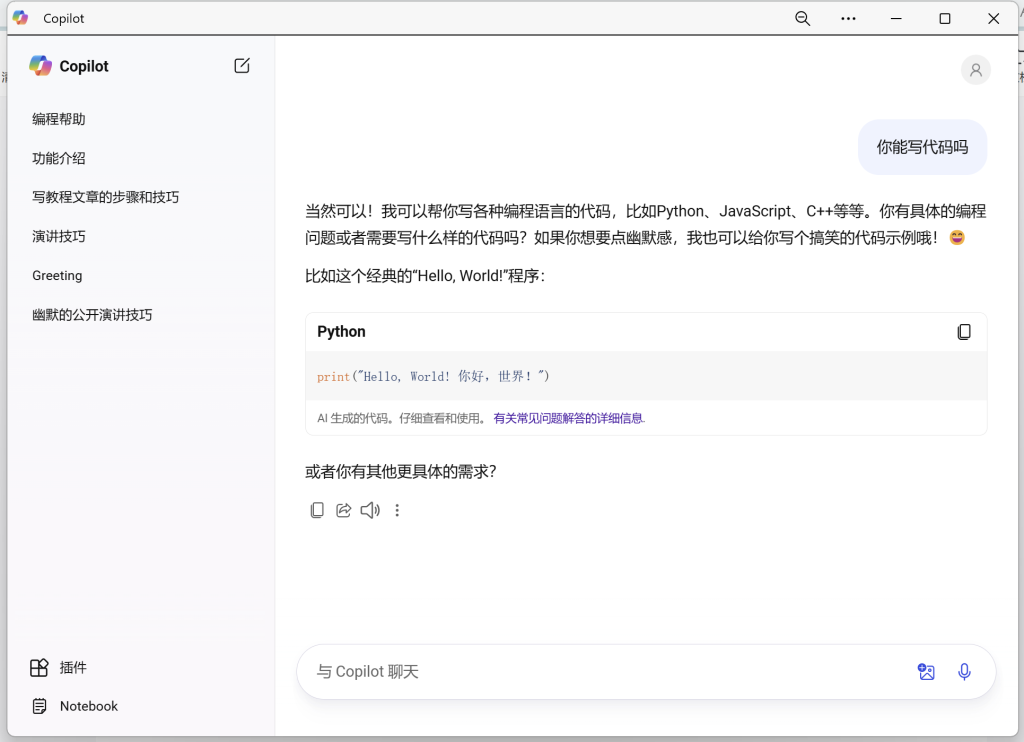Open the user account avatar
The image size is (1024, 742).
coord(975,69)
